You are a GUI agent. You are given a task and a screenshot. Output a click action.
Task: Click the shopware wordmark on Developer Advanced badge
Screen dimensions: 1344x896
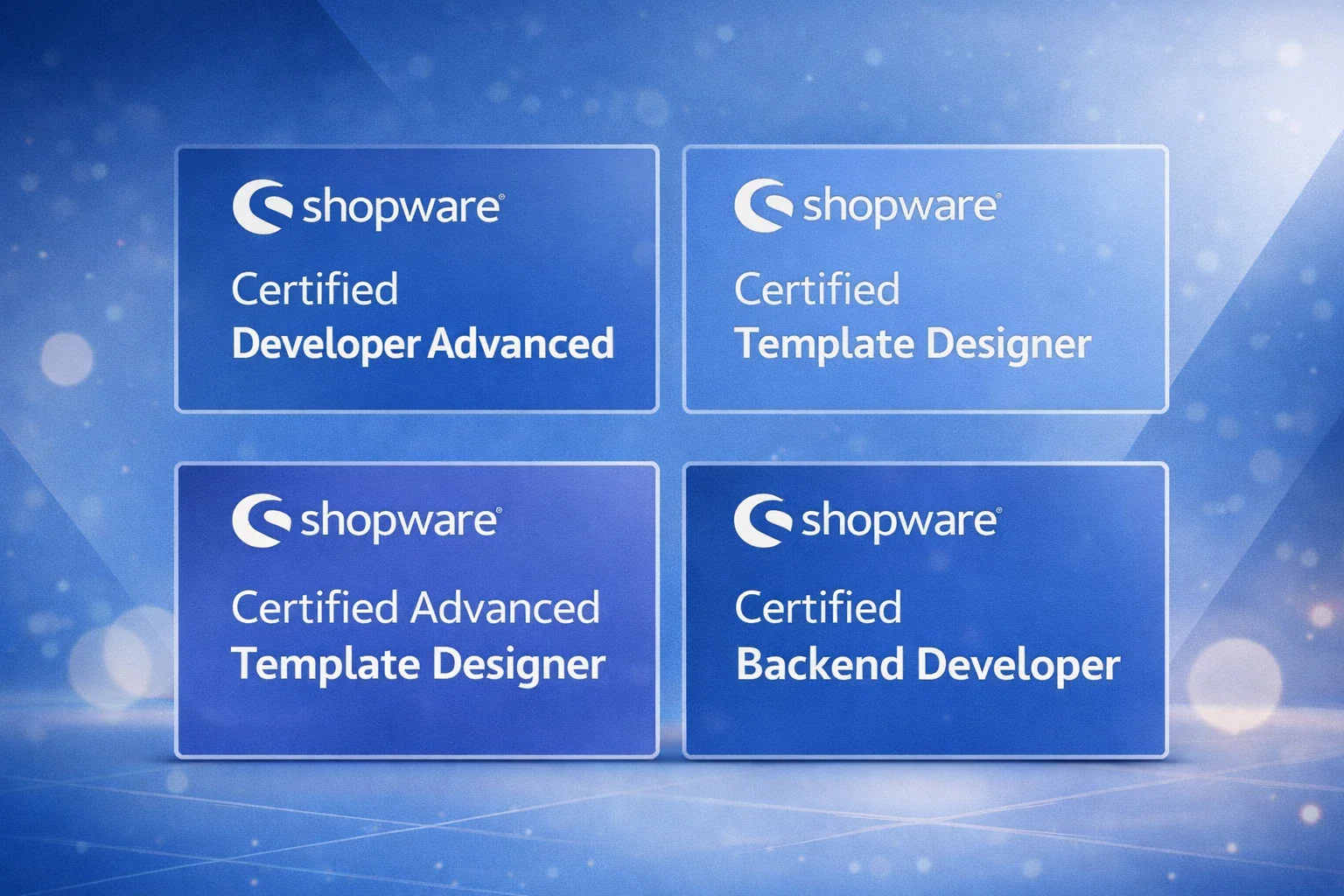[x=402, y=209]
